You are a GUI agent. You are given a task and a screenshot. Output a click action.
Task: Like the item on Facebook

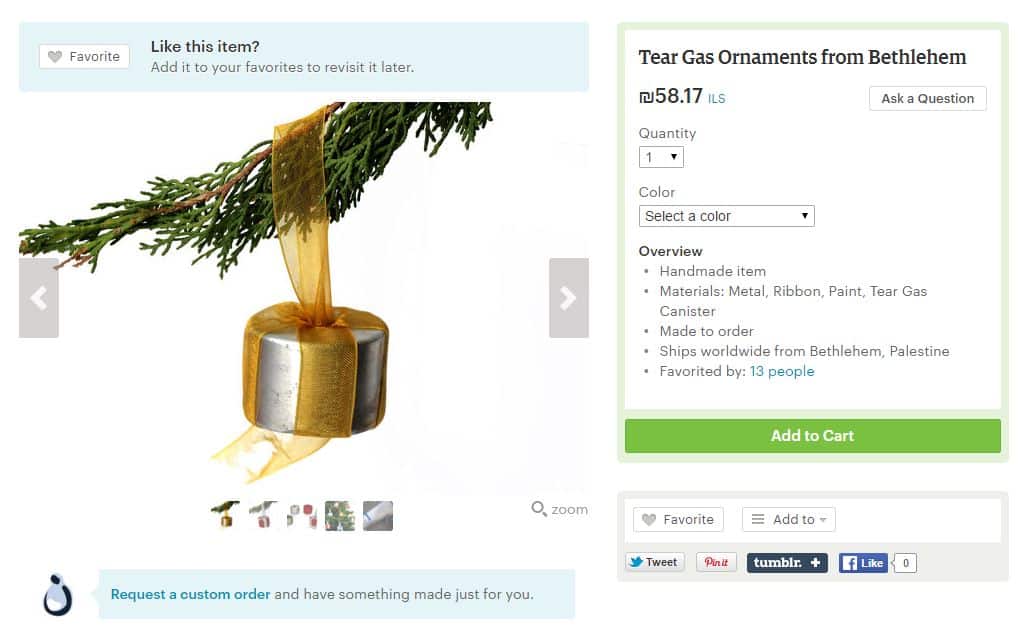(863, 563)
